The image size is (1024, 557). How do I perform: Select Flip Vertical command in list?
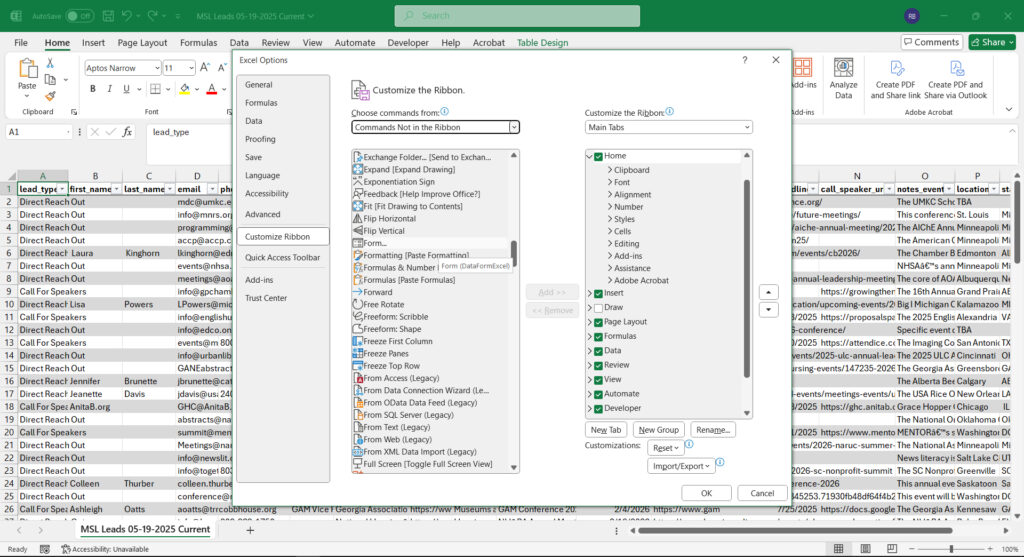coord(384,231)
